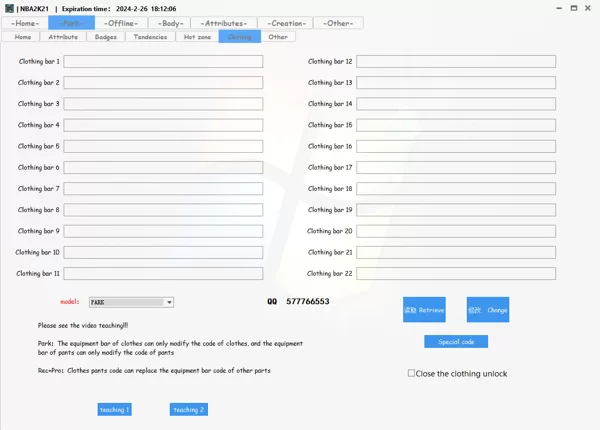
Task: Tick the Close the clothing unlock checkbox
Action: (x=411, y=373)
